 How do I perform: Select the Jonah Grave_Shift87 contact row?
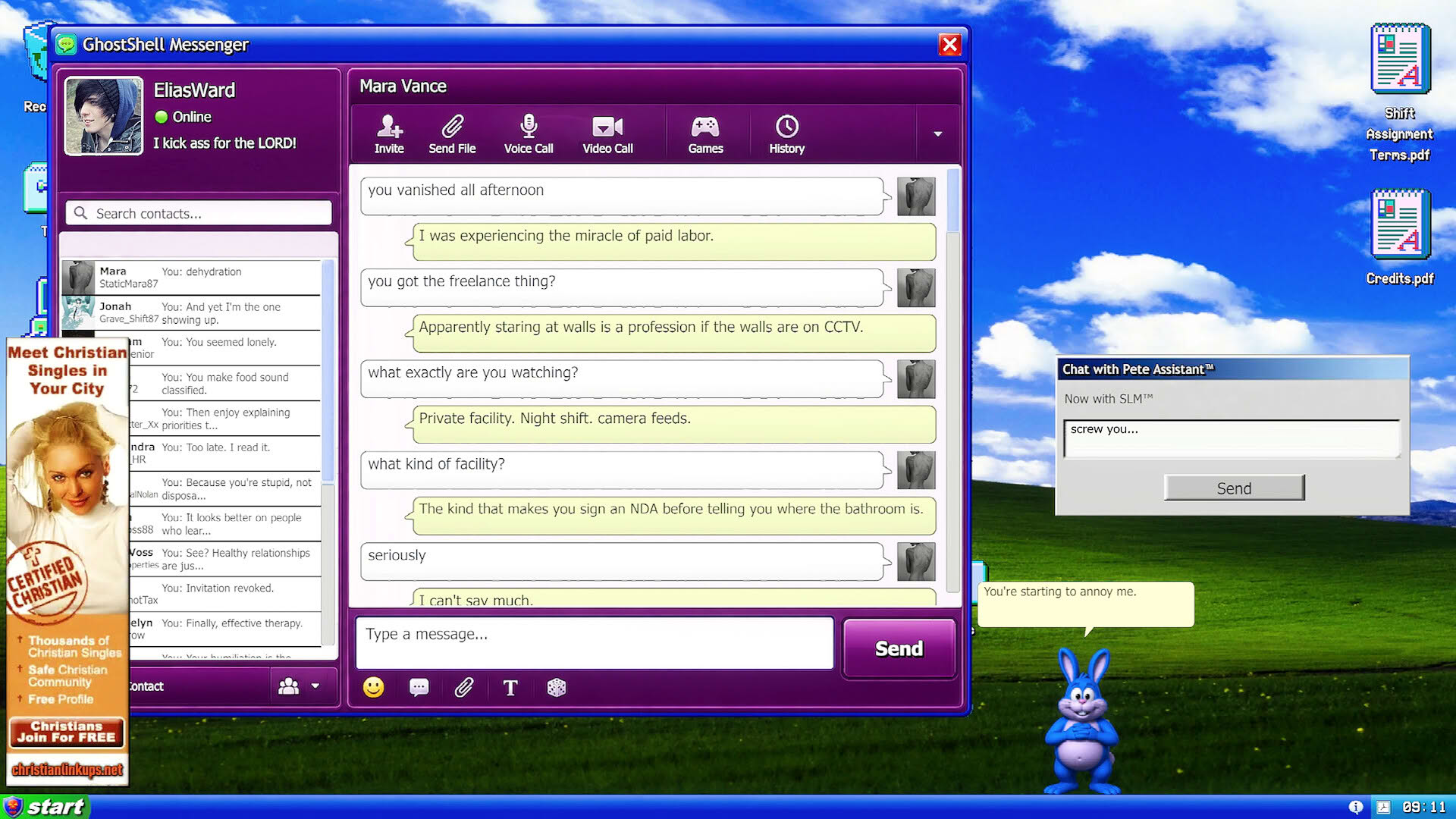point(191,312)
